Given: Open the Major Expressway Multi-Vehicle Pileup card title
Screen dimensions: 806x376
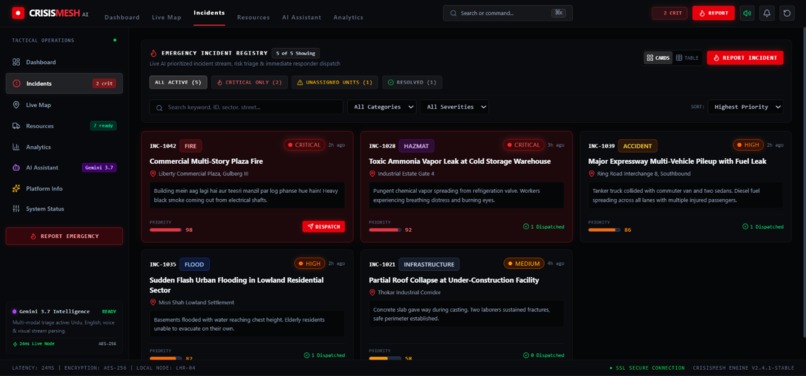Looking at the screenshot, I should point(677,162).
